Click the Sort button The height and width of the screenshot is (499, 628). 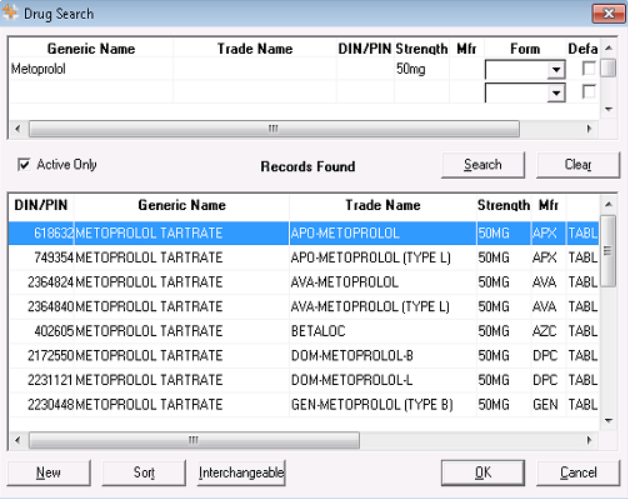tap(144, 473)
